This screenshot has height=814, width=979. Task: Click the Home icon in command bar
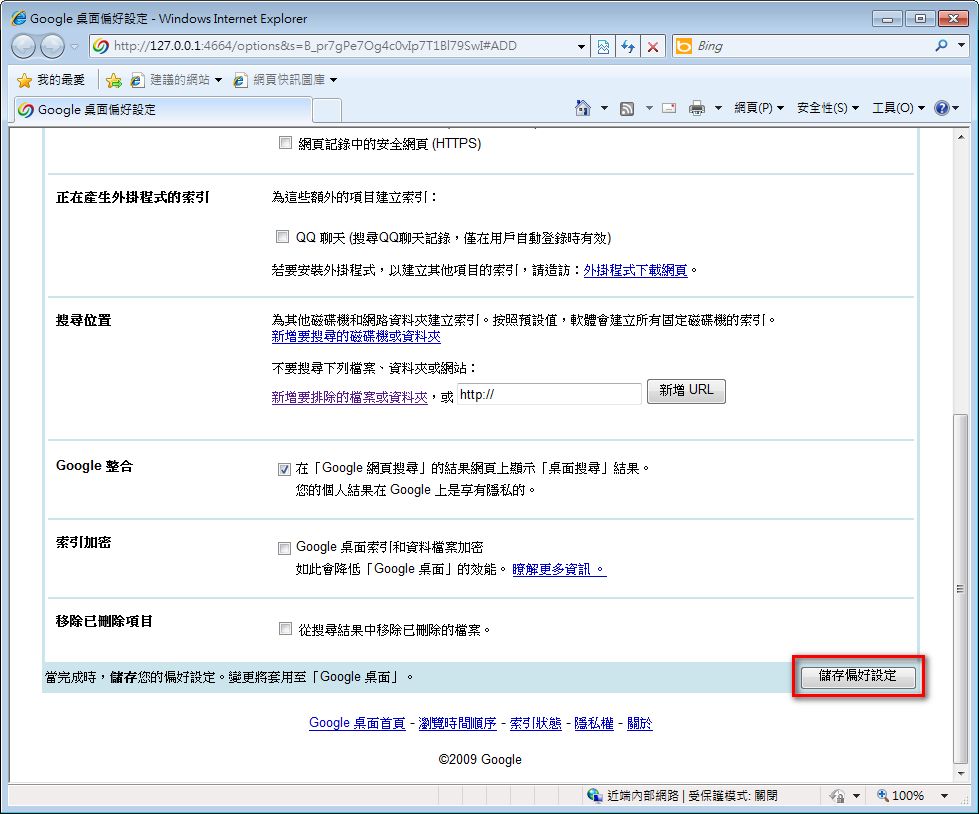[x=583, y=108]
